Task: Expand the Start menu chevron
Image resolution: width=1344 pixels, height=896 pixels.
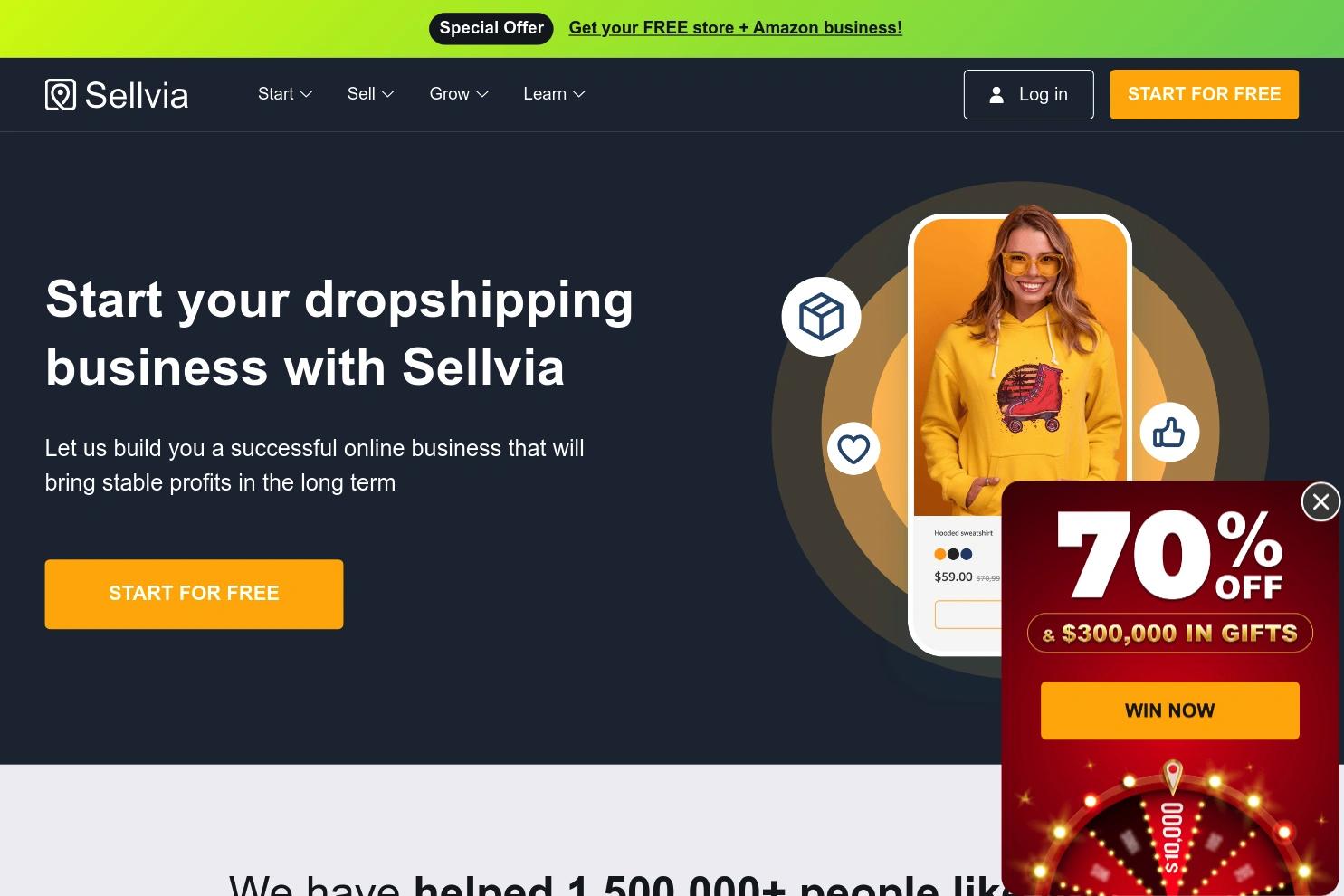Action: pyautogui.click(x=307, y=94)
